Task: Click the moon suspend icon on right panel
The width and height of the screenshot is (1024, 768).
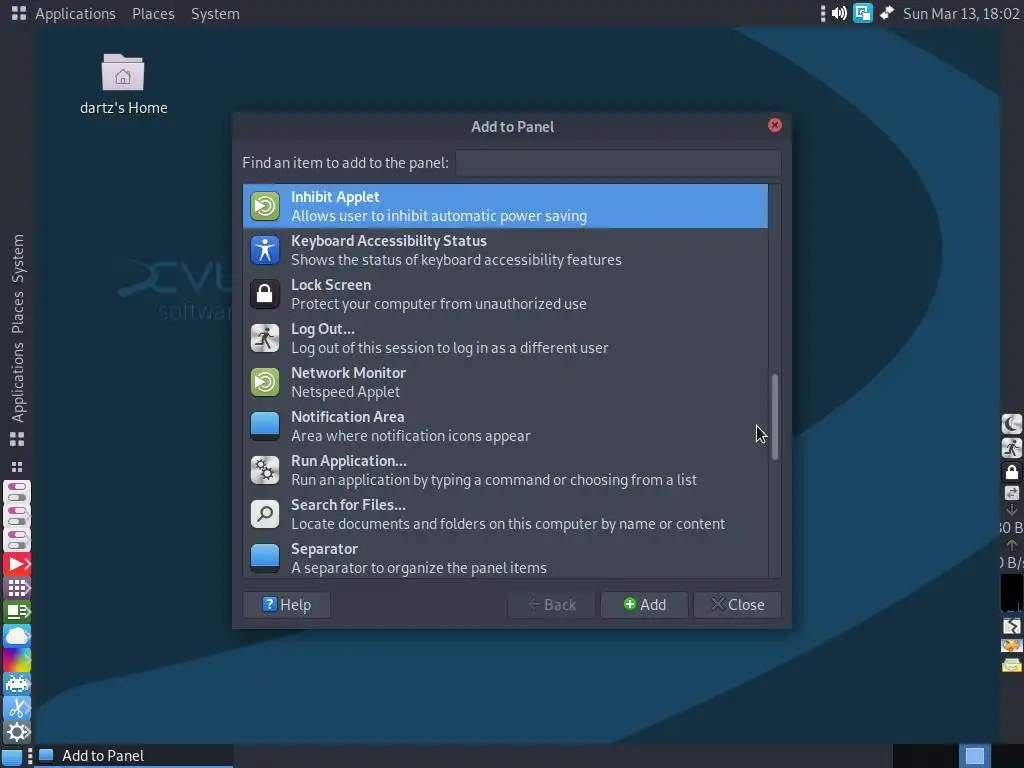Action: pos(1012,424)
